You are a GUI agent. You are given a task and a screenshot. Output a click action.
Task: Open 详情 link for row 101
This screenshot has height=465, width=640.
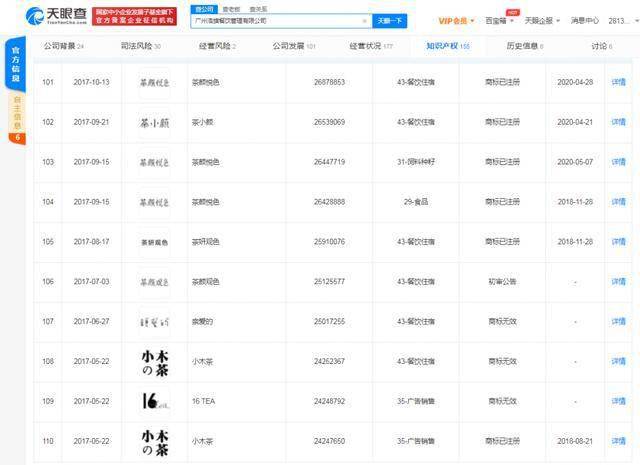(x=619, y=81)
